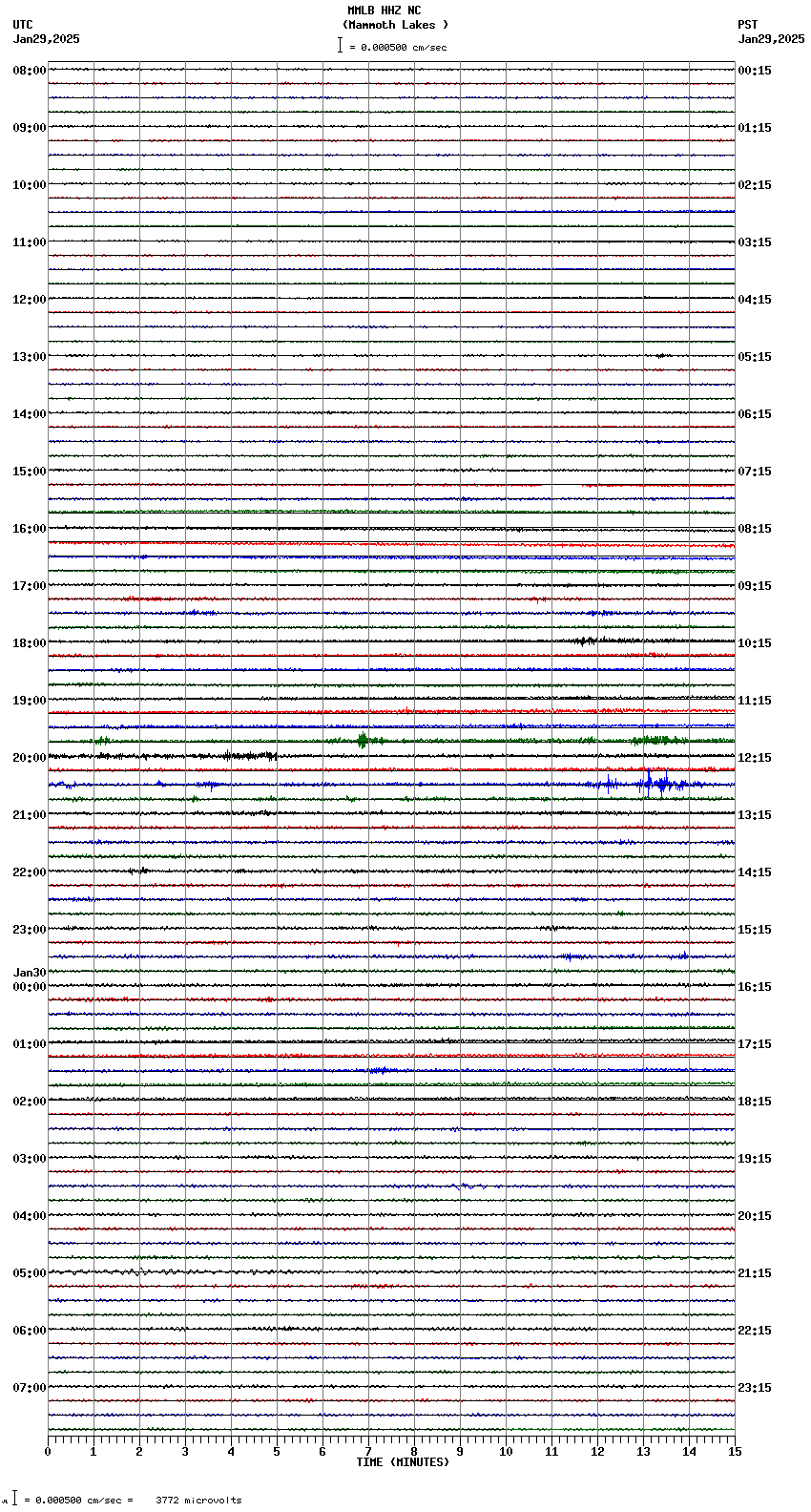This screenshot has width=811, height=1512.
Task: Click the UTC time label '12:00'
Action: click(x=30, y=300)
